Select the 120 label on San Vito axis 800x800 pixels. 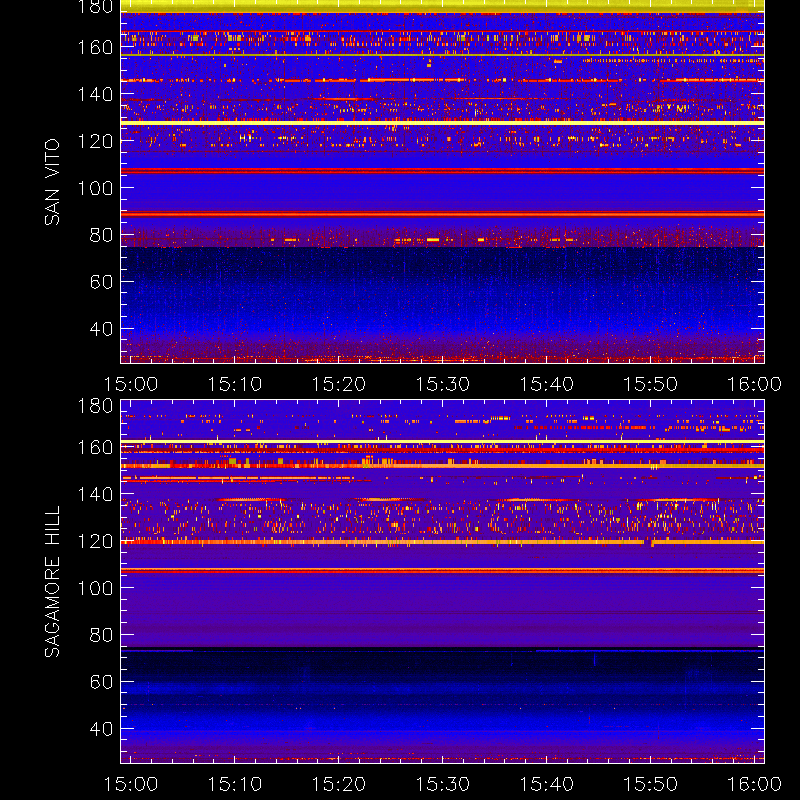coord(95,141)
